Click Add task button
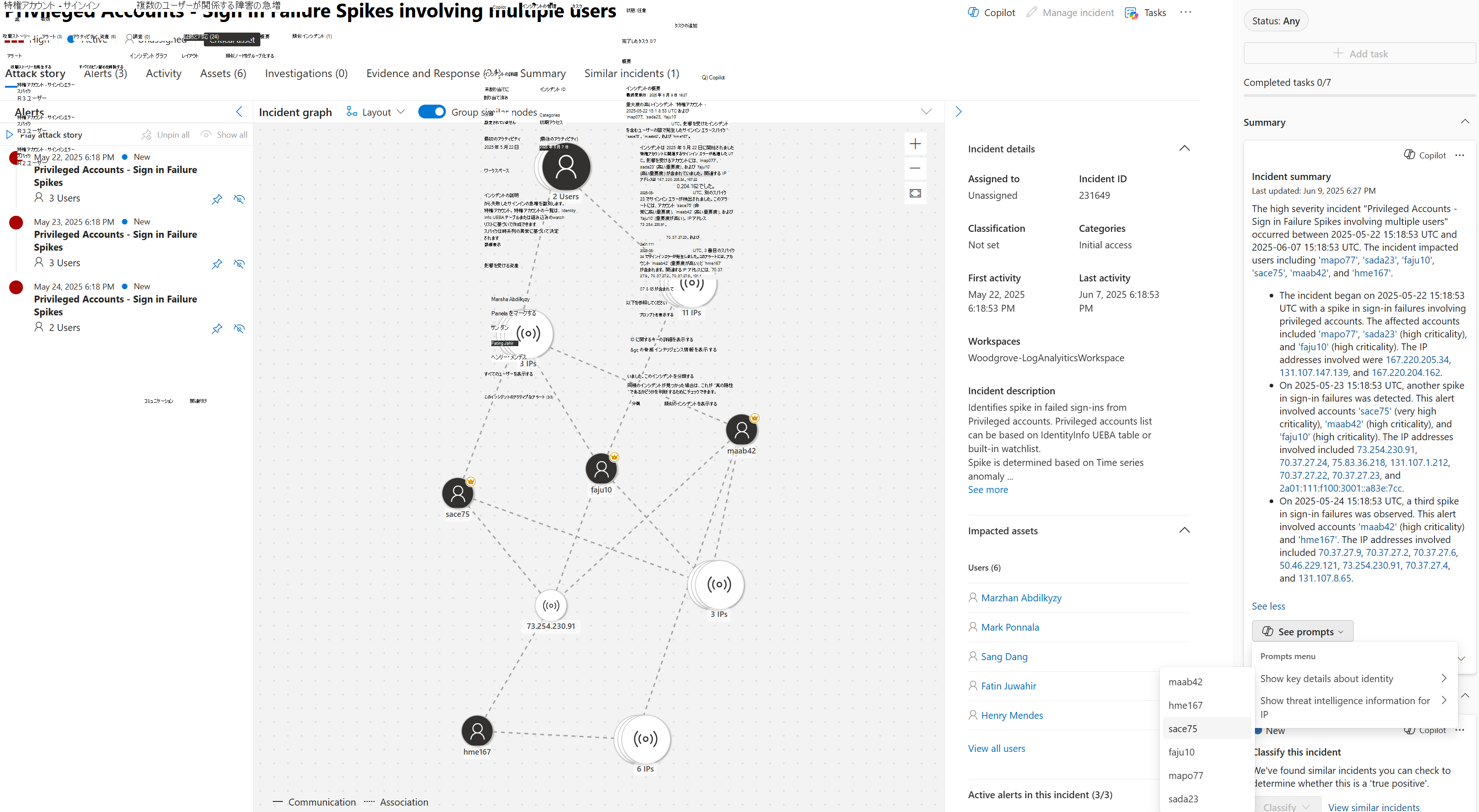Screen dimensions: 1479x812 pos(1359,53)
